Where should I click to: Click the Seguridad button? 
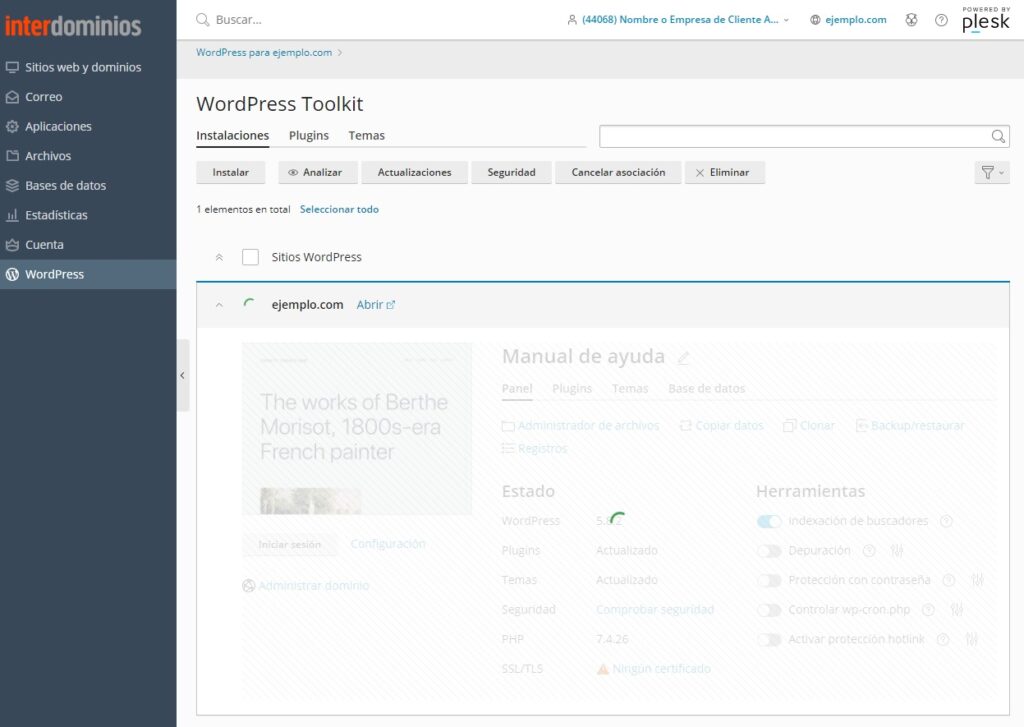(511, 172)
